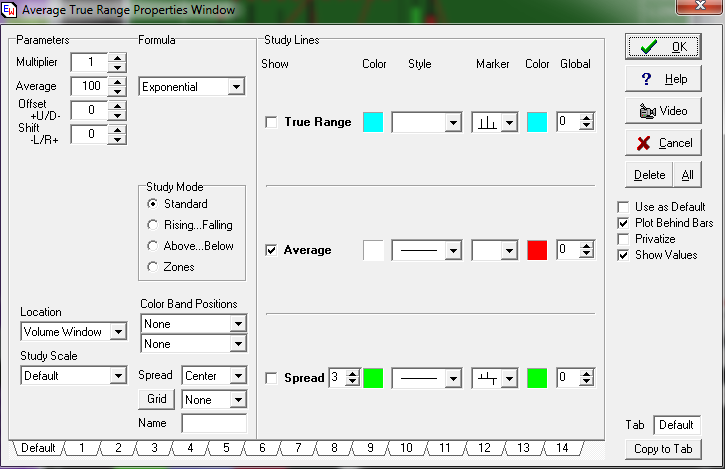The width and height of the screenshot is (725, 469).
Task: Increase the Multiplier value with the up arrow
Action: pos(117,58)
